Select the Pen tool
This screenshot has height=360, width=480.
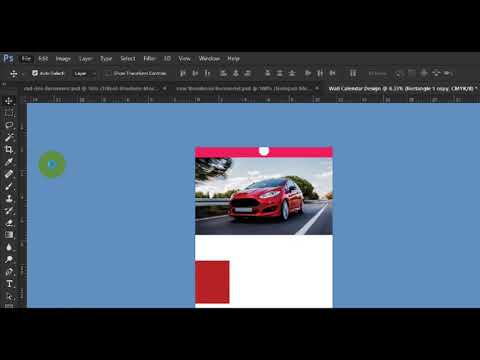coord(9,271)
